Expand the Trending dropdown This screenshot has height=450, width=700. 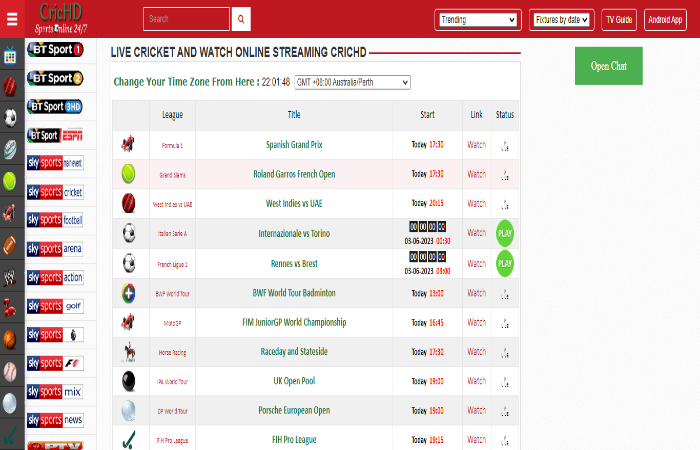(478, 20)
